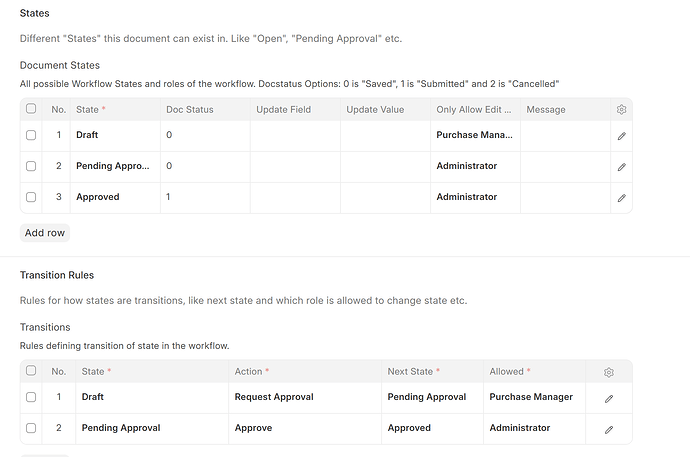Viewport: 690px width, 457px height.
Task: Click Action cell reading Request Approval
Action: pos(304,397)
